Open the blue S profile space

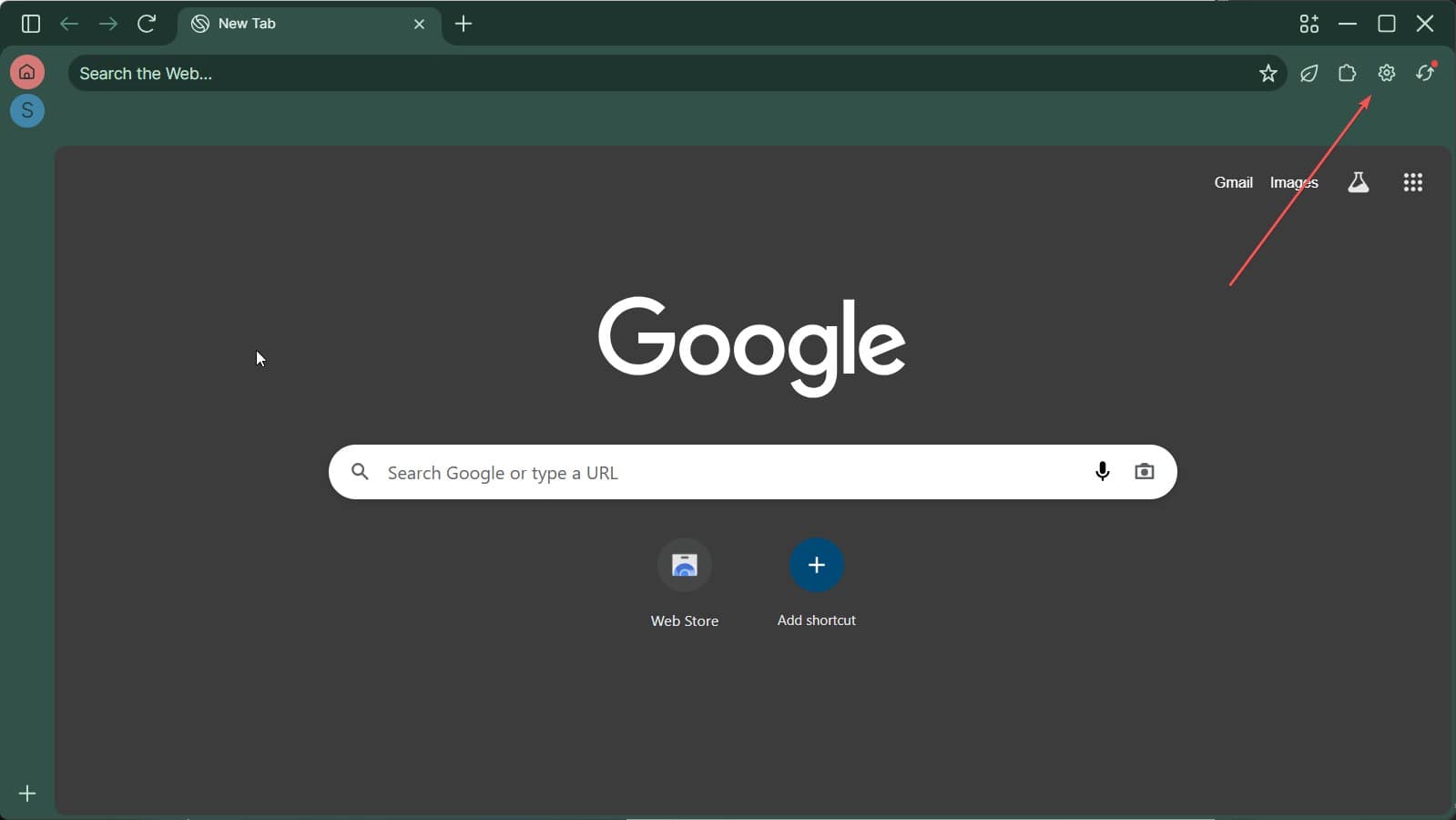[x=27, y=110]
